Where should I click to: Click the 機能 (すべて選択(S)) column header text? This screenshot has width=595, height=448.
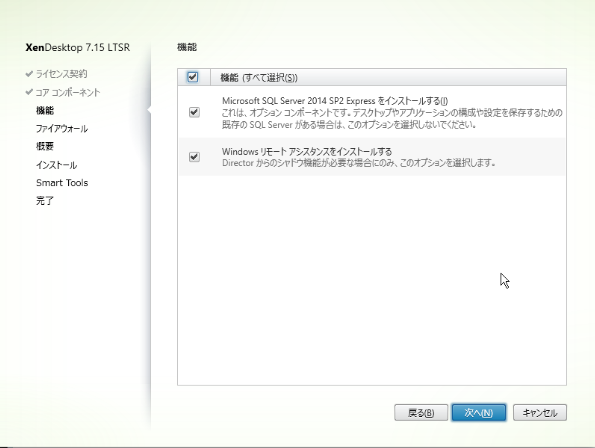(x=259, y=78)
